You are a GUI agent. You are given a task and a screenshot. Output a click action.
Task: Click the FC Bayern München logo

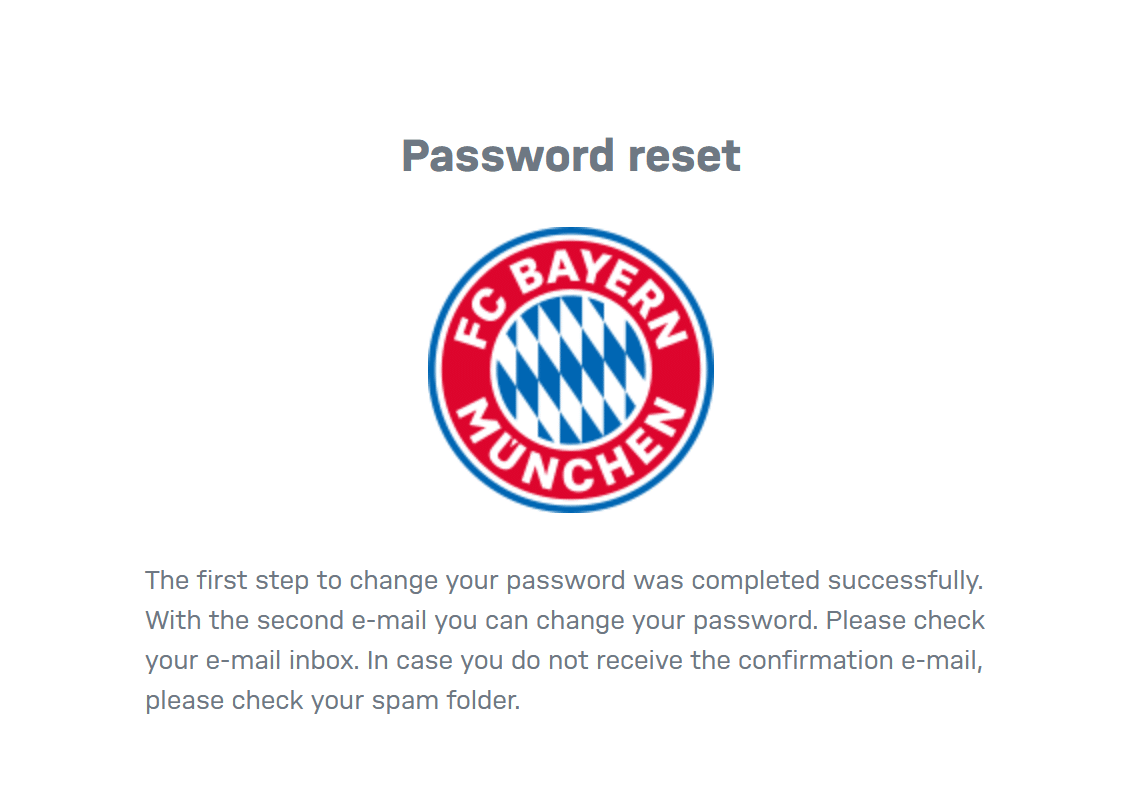click(570, 369)
